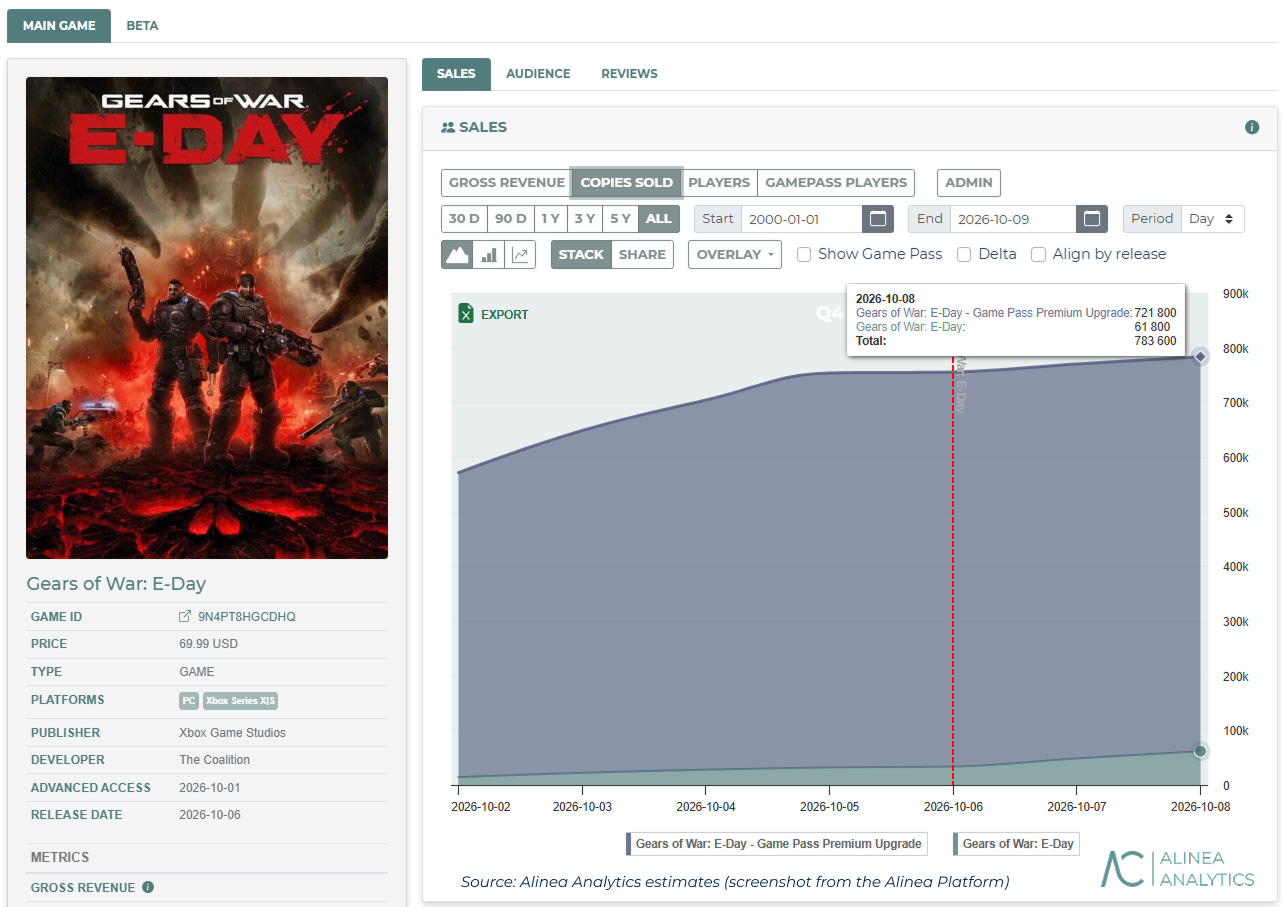This screenshot has width=1282, height=907.
Task: Open the REVIEWS tab
Action: [x=629, y=74]
